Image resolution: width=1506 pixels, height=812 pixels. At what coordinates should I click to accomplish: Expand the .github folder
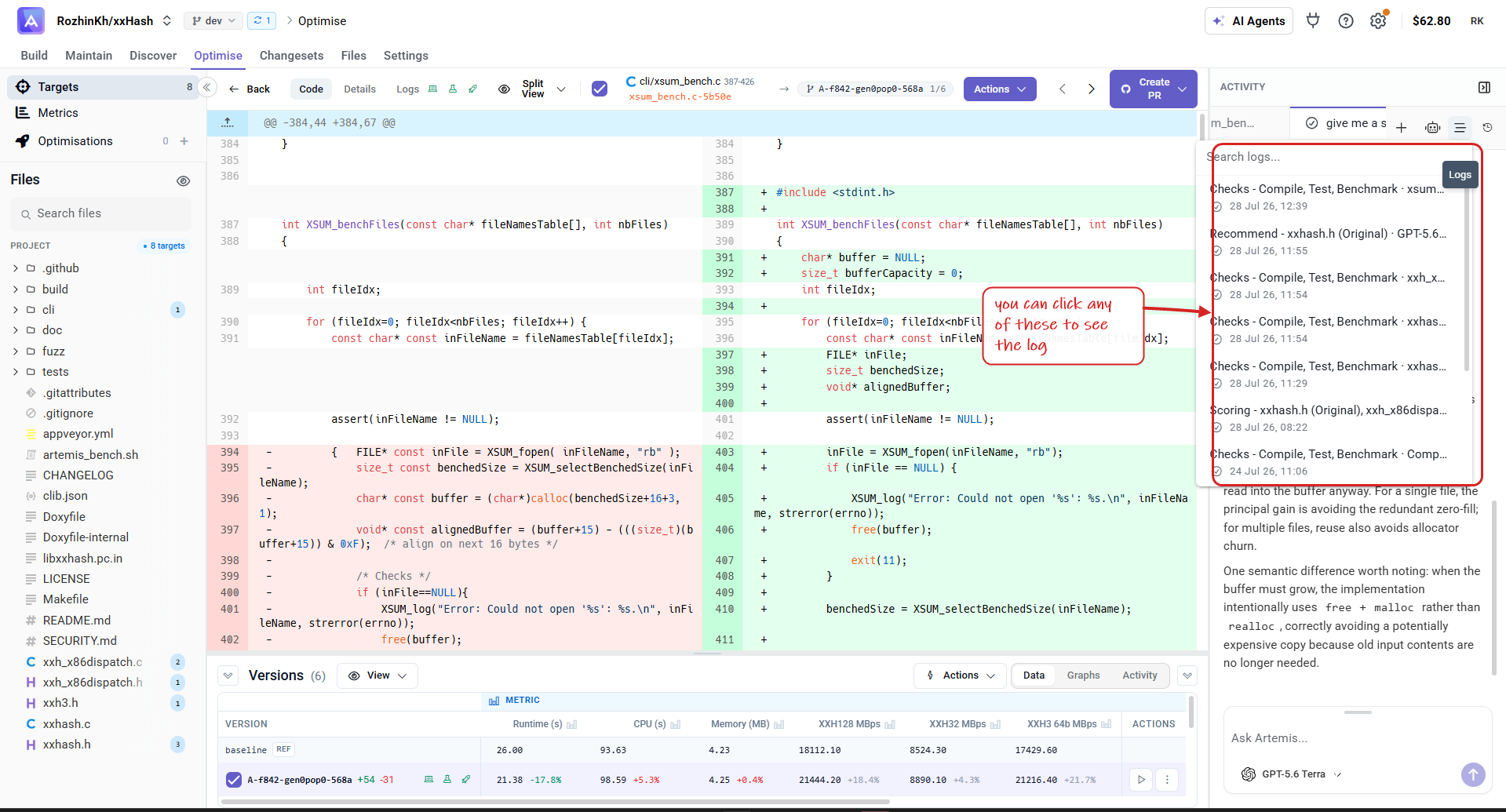click(x=16, y=268)
